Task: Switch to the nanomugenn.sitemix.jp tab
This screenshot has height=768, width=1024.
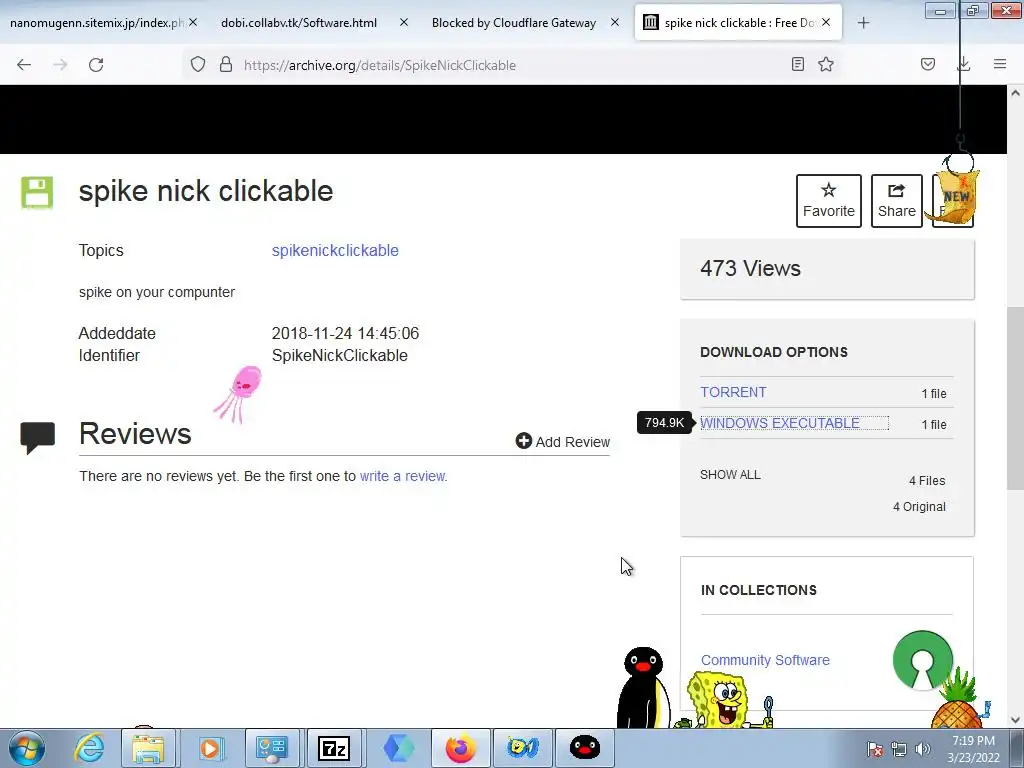Action: click(97, 23)
